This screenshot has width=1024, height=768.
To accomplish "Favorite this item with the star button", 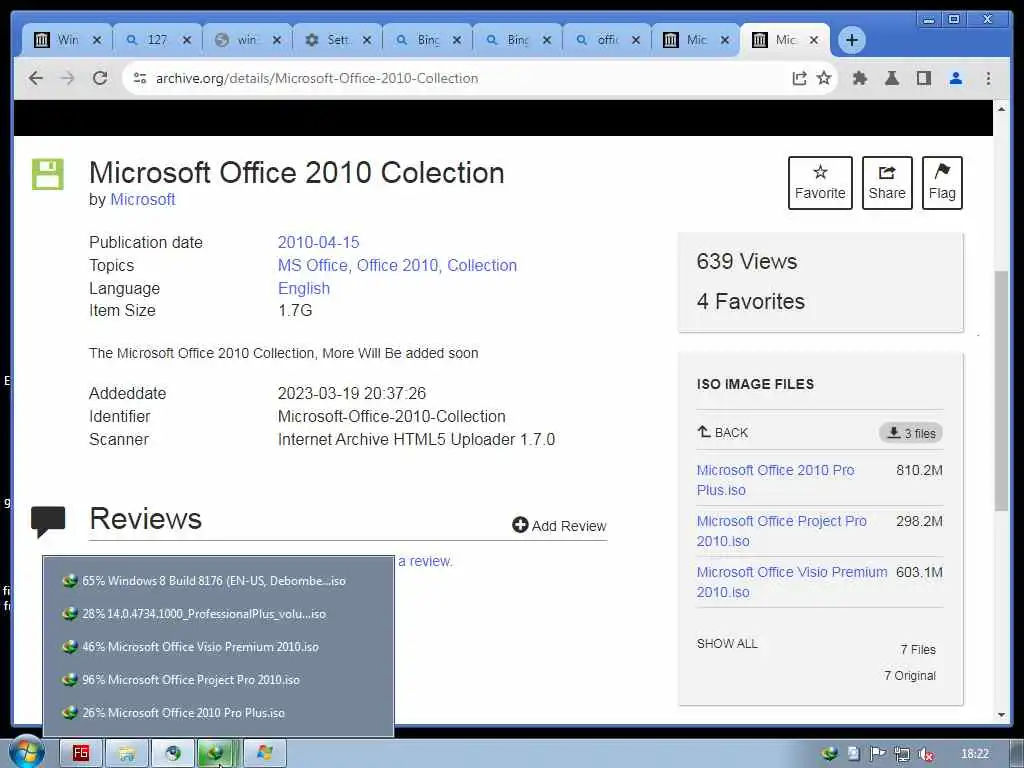I will coord(820,183).
